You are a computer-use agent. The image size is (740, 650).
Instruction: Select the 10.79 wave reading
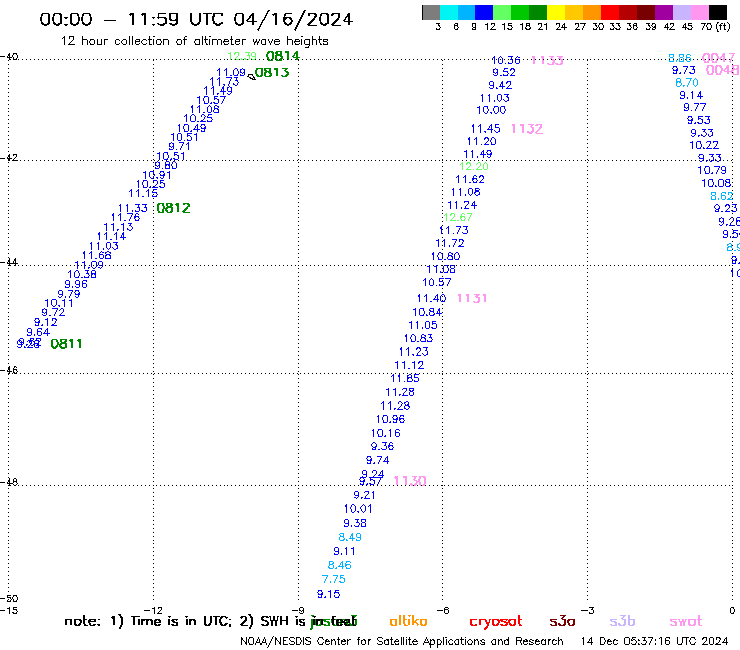[712, 170]
